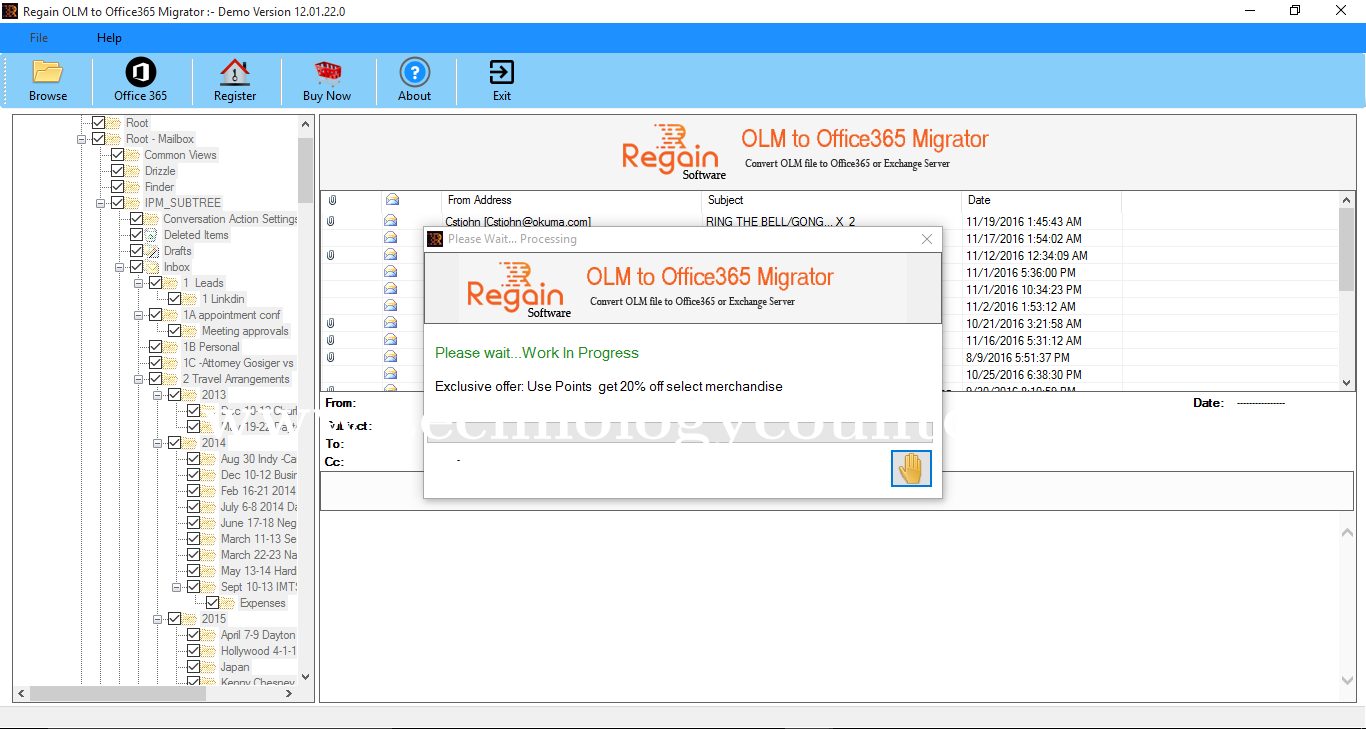Viewport: 1366px width, 729px height.
Task: Select the envelope icon of RING THE BELL row
Action: [x=391, y=221]
